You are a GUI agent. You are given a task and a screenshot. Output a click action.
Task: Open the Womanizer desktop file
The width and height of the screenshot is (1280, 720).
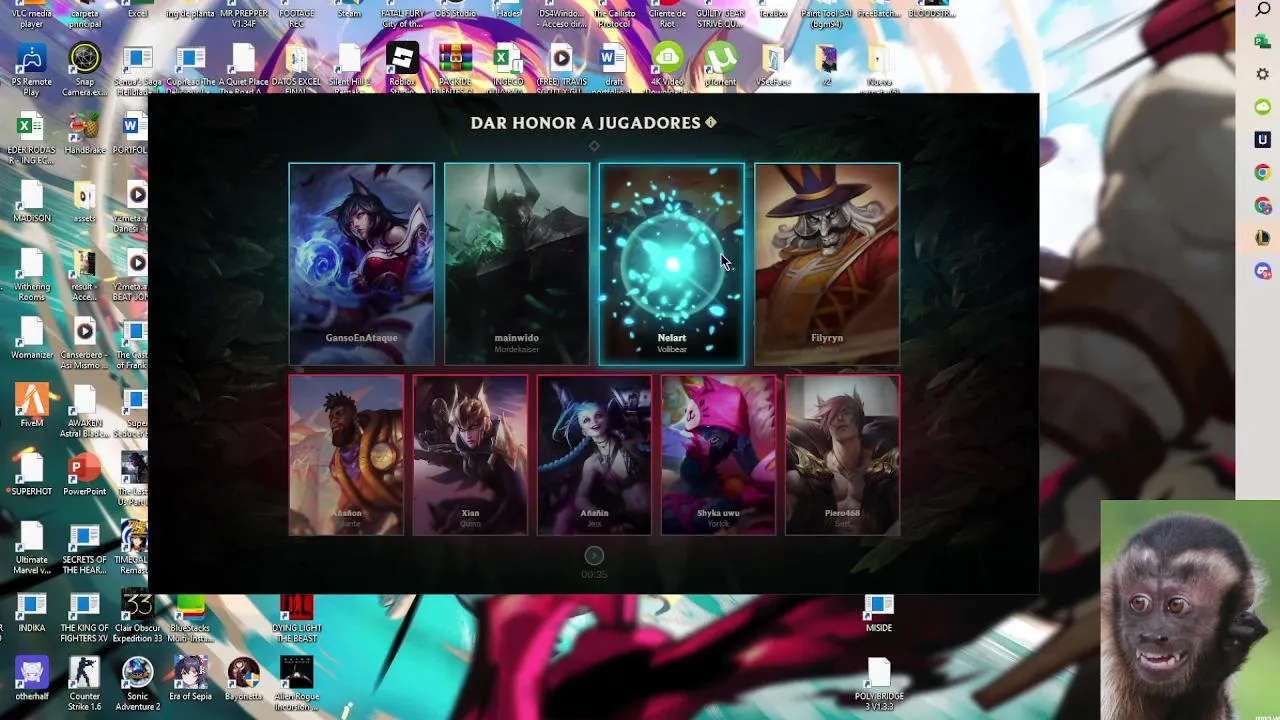pyautogui.click(x=31, y=339)
